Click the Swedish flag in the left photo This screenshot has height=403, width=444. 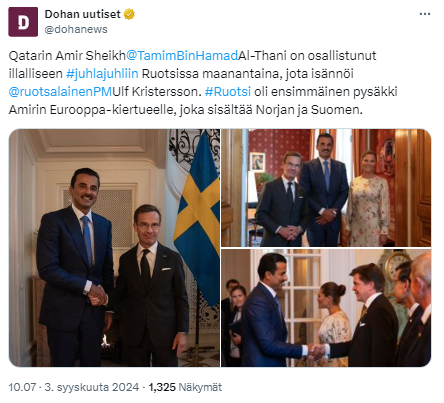tap(198, 218)
